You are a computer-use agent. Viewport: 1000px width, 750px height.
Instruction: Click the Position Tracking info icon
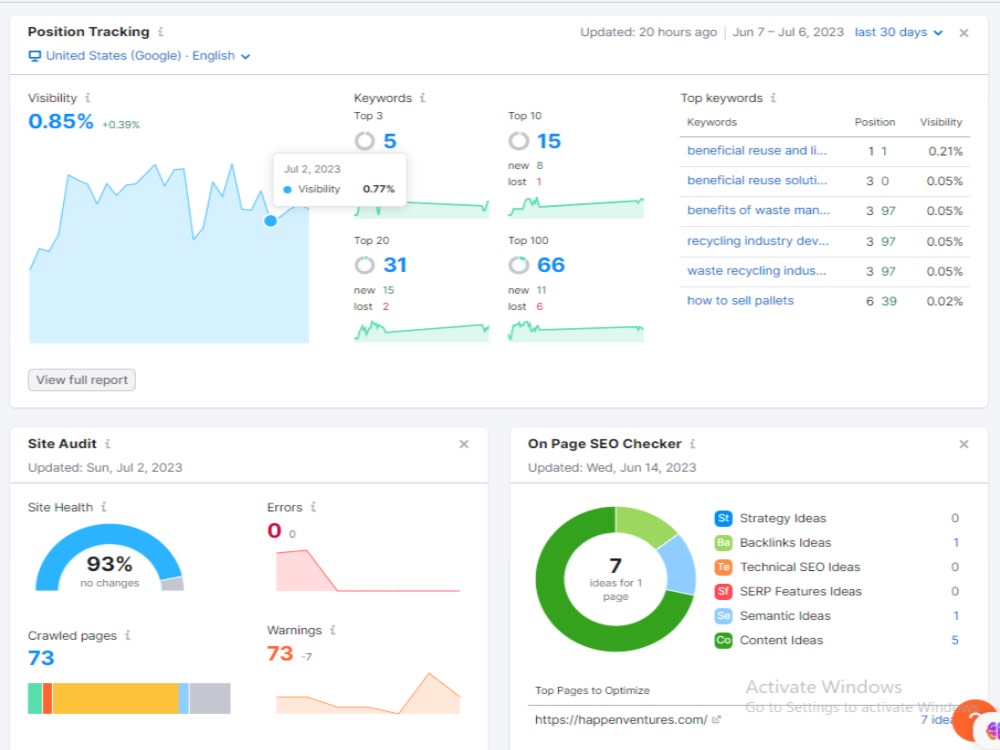161,32
